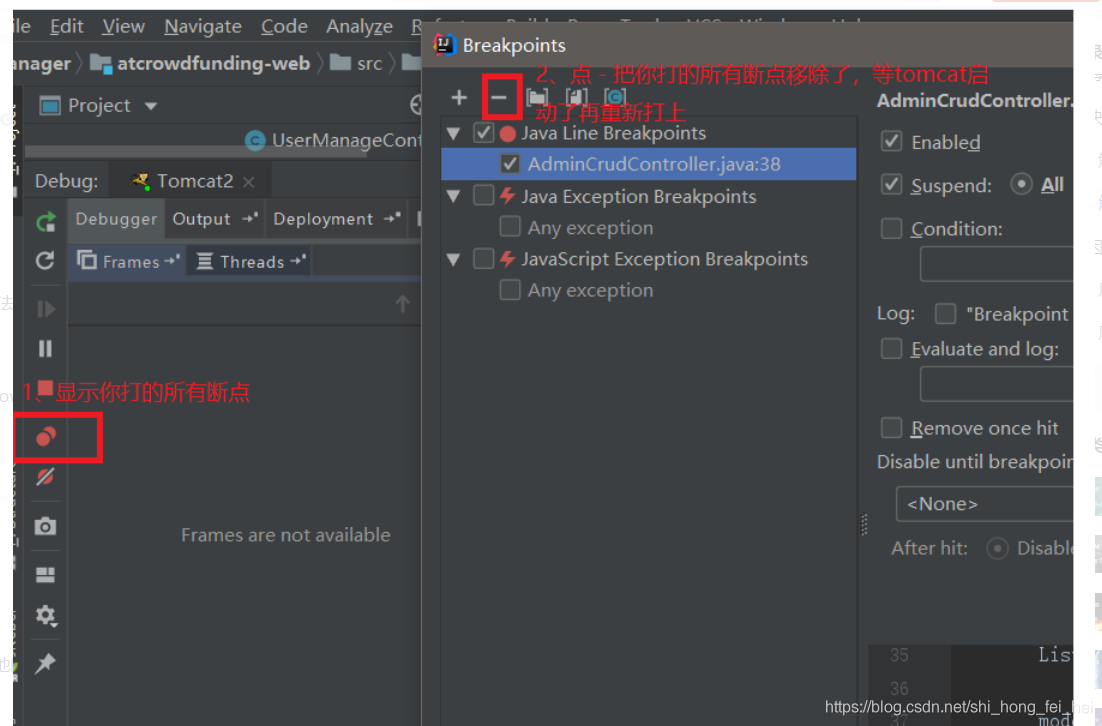Pause the running program
The image size is (1102, 726).
[45, 349]
